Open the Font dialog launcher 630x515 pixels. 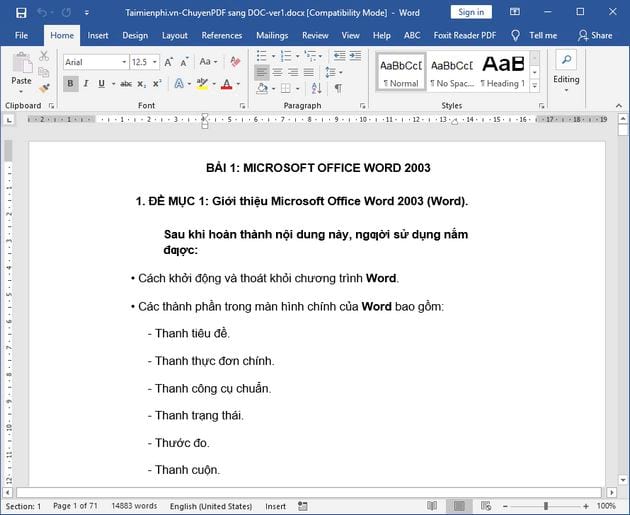pos(242,106)
